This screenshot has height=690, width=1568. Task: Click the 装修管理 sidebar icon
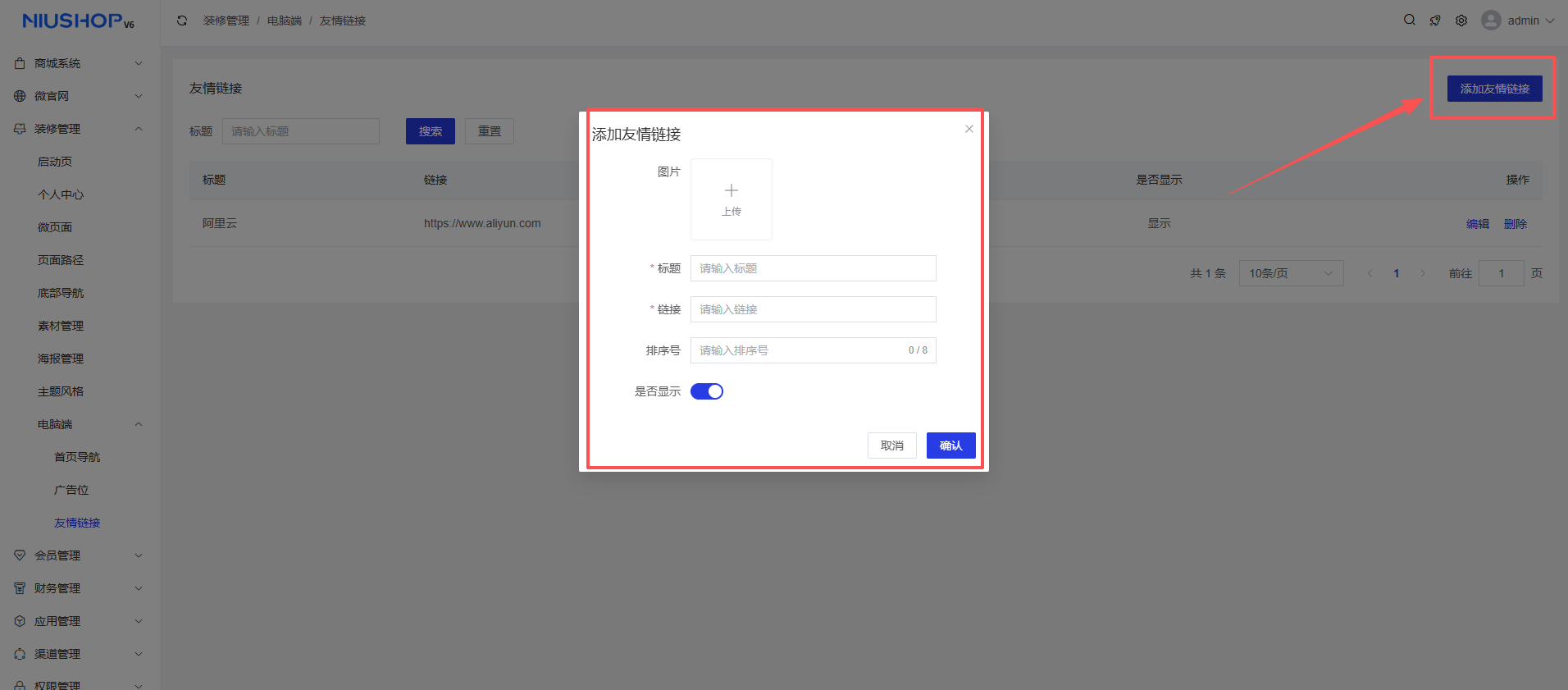[20, 129]
